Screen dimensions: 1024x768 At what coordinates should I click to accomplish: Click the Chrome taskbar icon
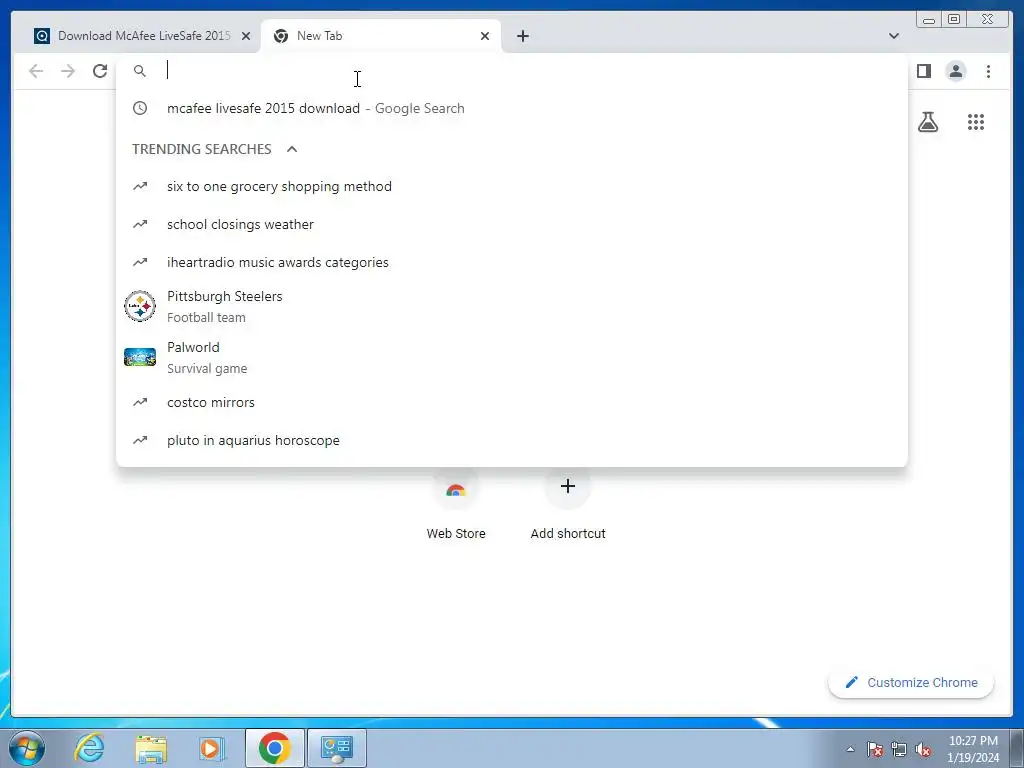point(274,748)
